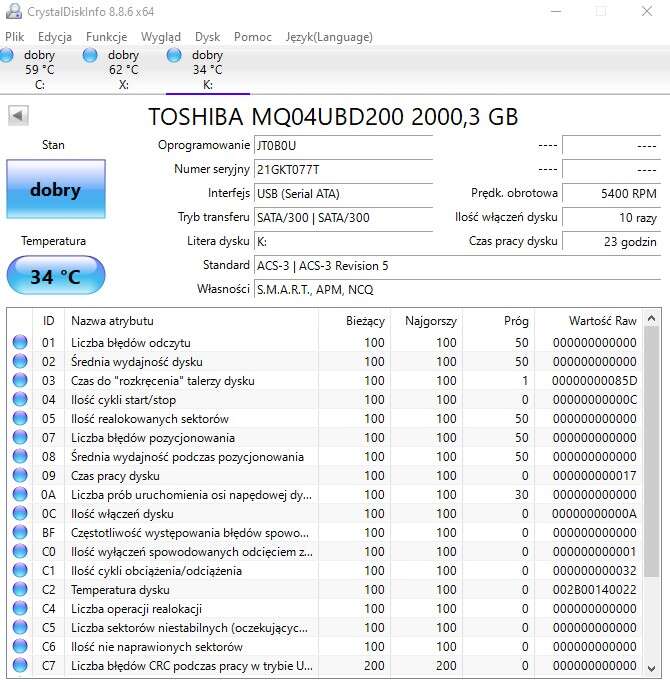Viewport: 670px width, 686px height.
Task: Click the blue 'dobry' health status button
Action: tap(55, 189)
